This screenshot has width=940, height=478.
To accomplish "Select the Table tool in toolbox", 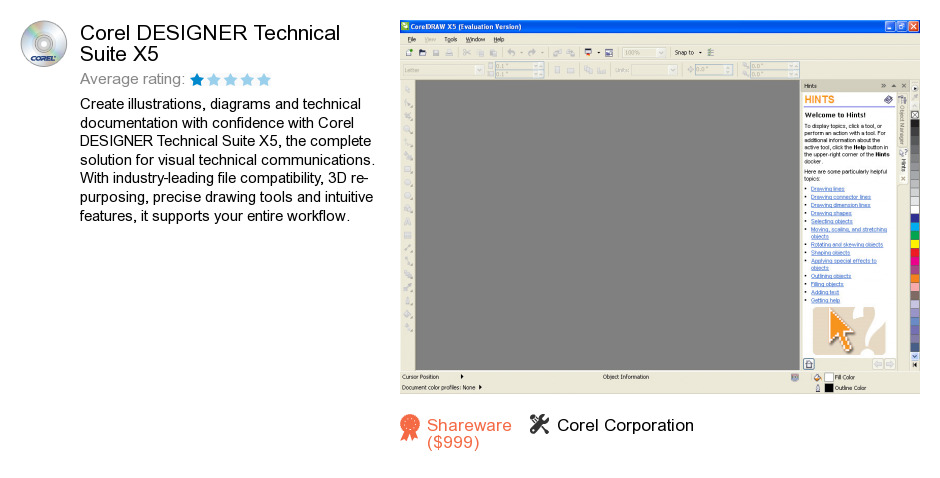I will (x=408, y=235).
